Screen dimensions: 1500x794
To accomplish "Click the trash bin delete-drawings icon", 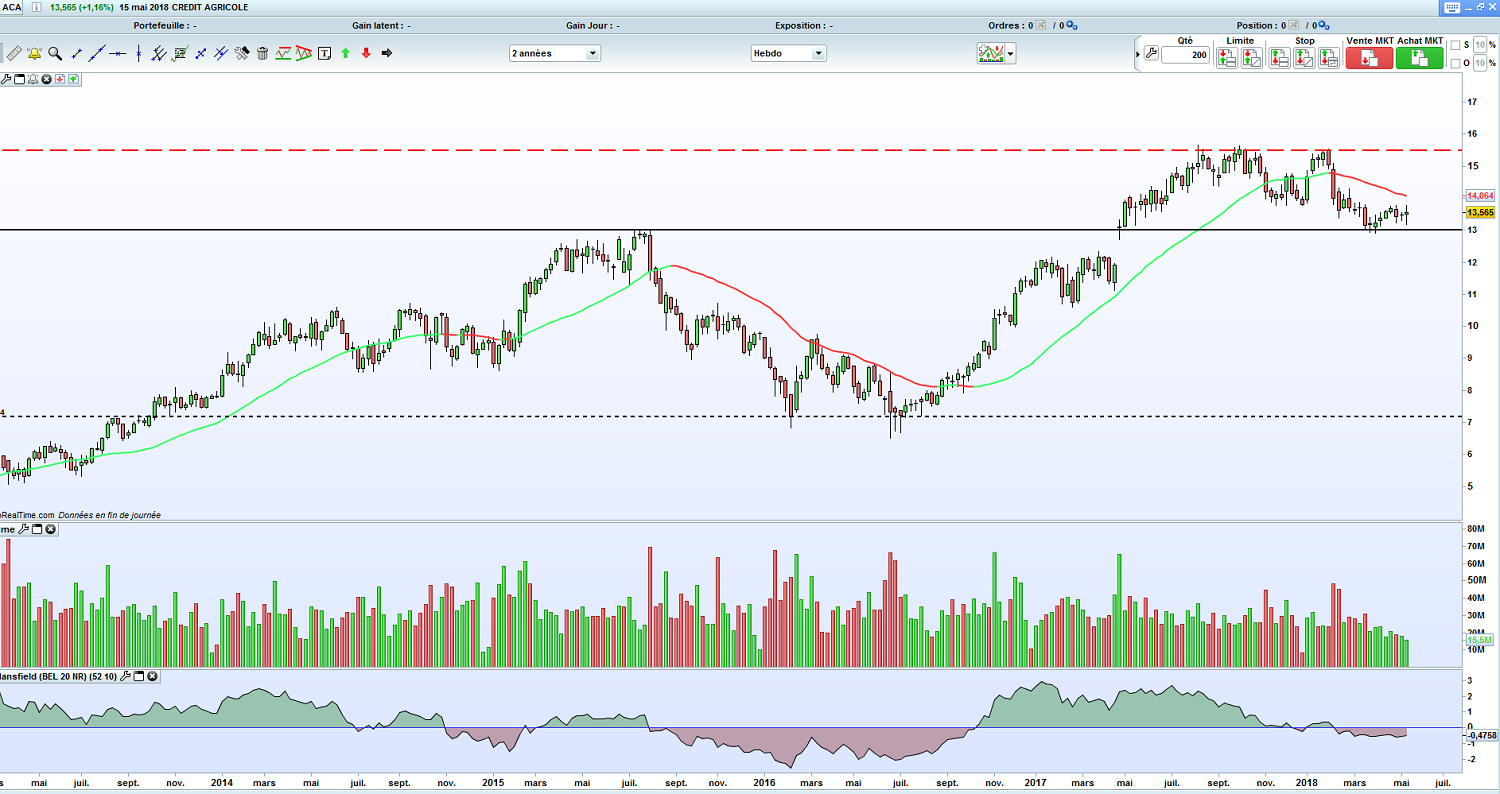I will tap(262, 53).
